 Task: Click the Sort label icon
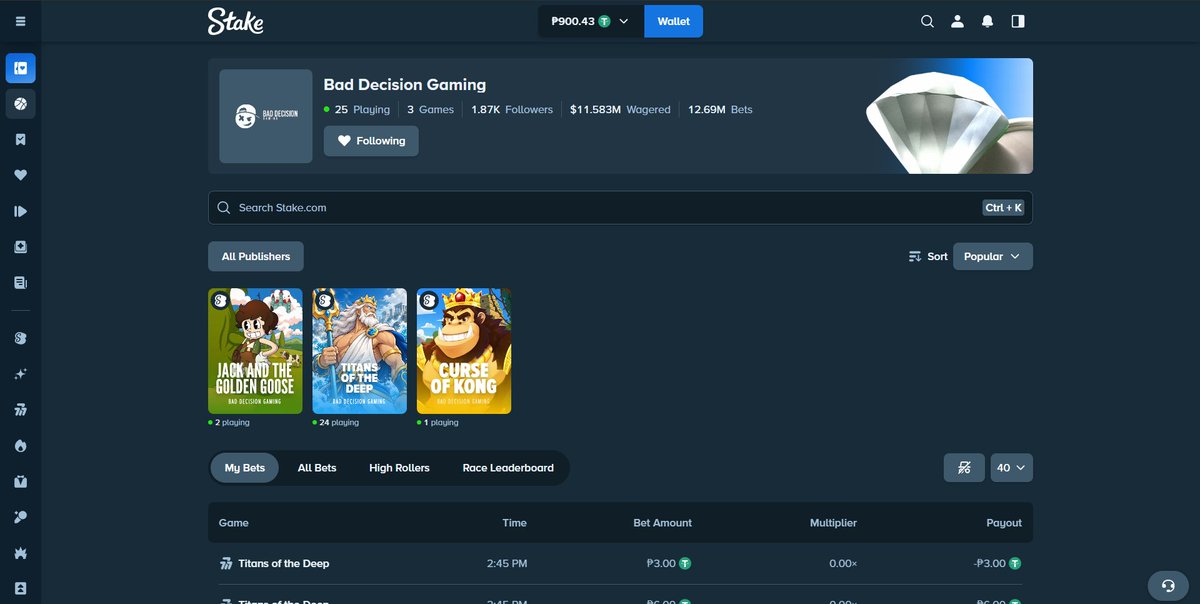click(915, 257)
